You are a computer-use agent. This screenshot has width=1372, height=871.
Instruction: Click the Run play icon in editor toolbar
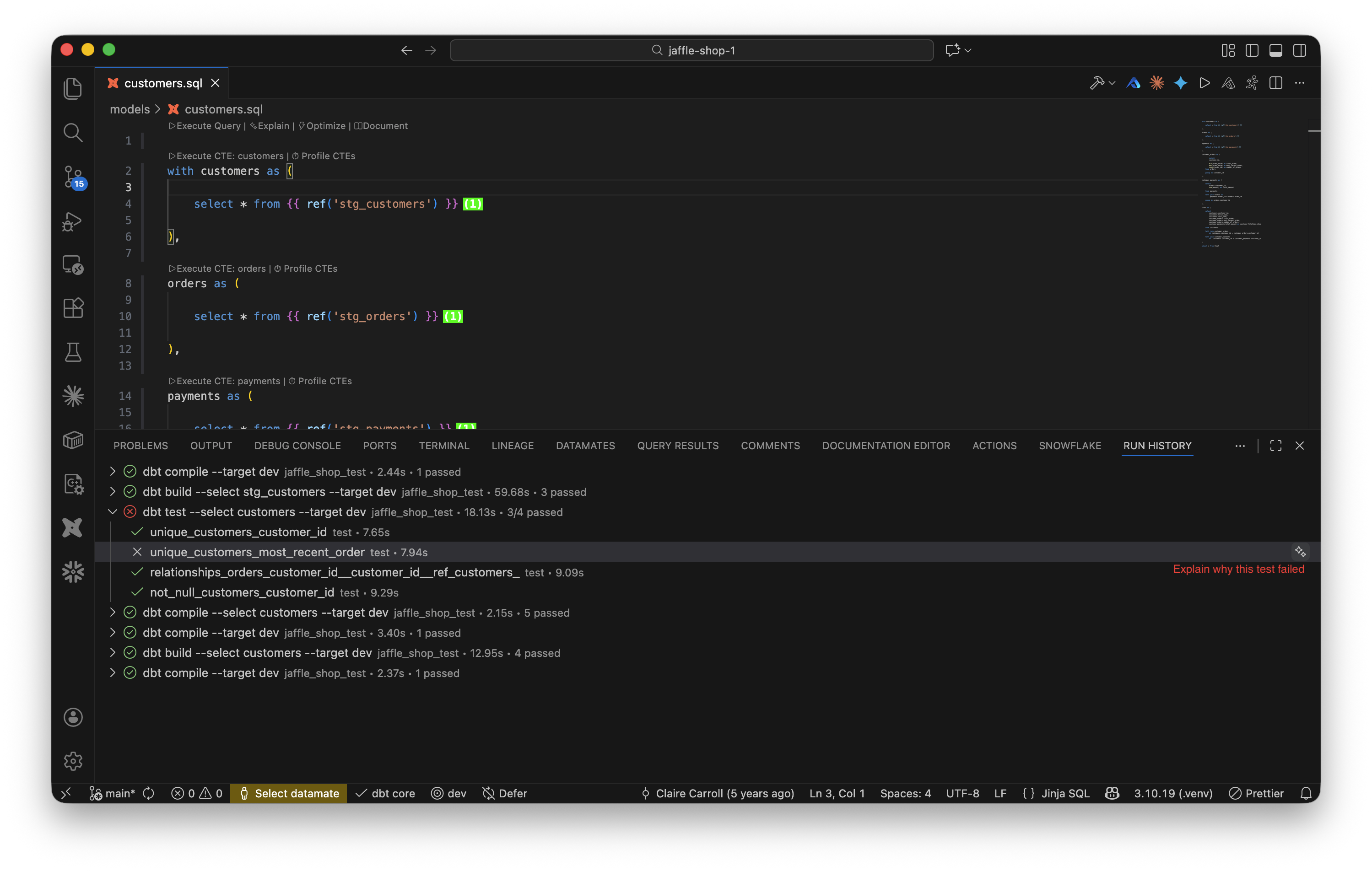[x=1204, y=83]
